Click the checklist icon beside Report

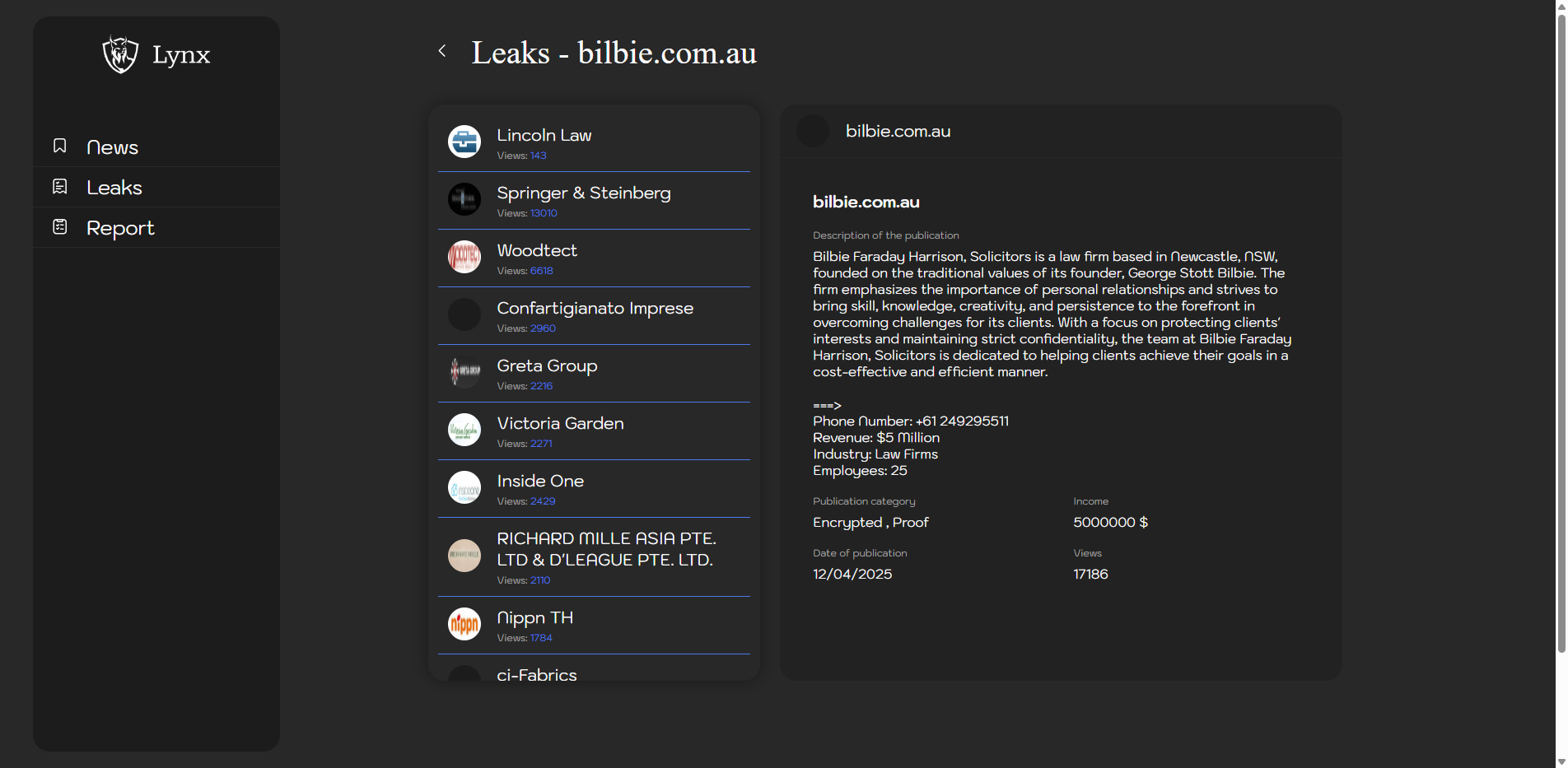tap(60, 227)
